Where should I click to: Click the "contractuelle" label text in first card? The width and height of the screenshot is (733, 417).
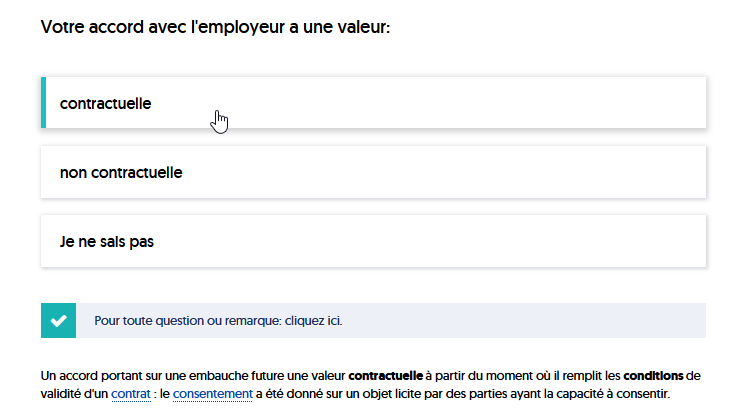(106, 103)
